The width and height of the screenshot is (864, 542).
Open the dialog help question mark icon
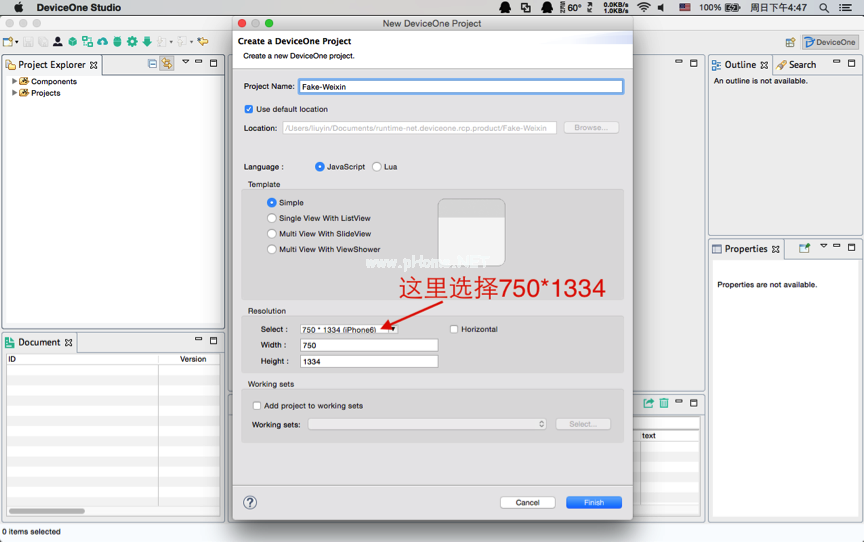[x=250, y=502]
